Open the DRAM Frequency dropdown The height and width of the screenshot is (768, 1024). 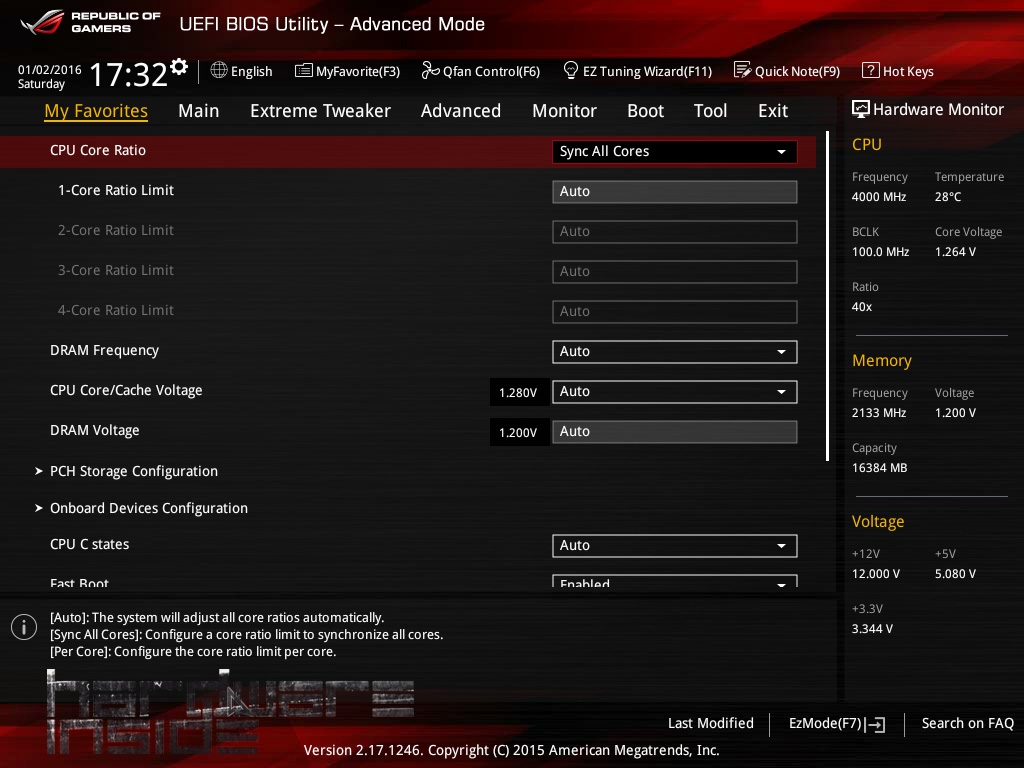coord(675,351)
